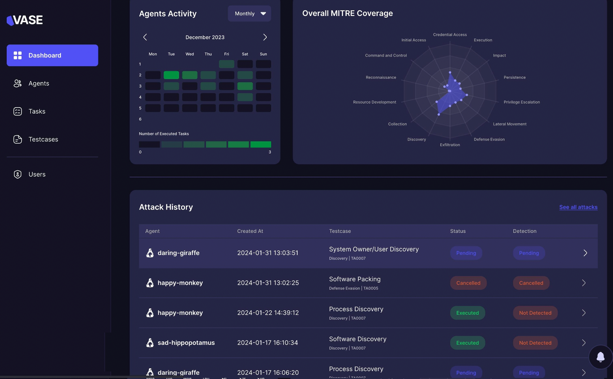Click the Software Packing testcase title

[x=355, y=279]
